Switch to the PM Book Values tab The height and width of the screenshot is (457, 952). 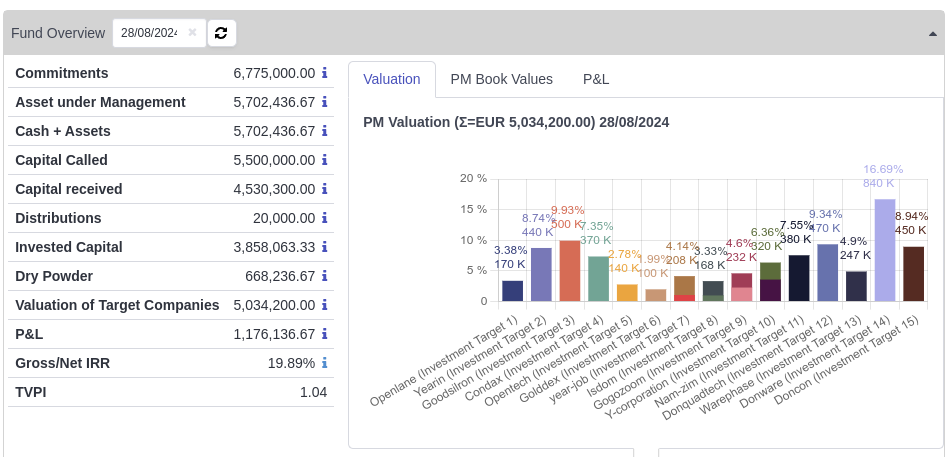(501, 79)
